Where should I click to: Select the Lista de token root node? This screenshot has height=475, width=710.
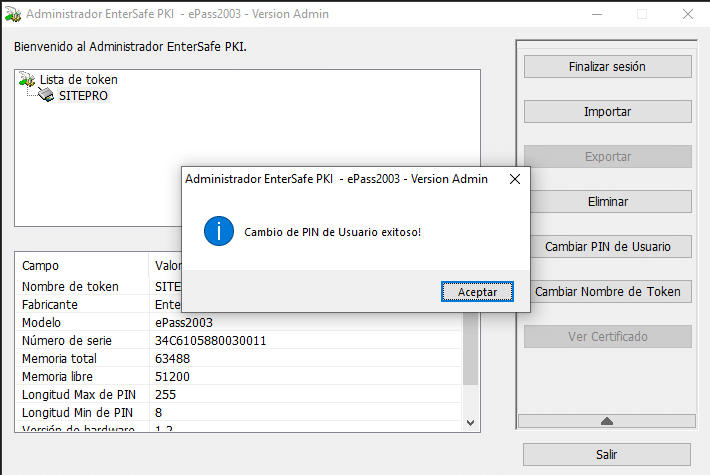point(79,80)
